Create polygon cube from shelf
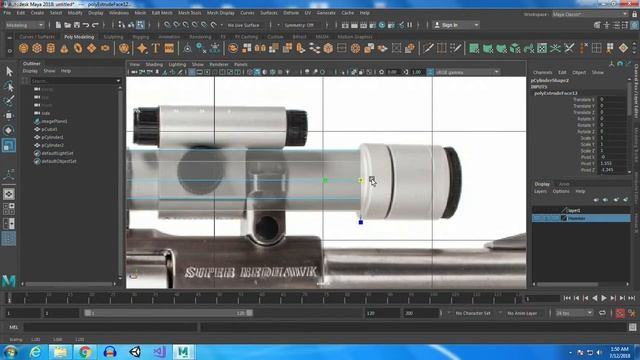The width and height of the screenshot is (640, 360). coord(37,49)
